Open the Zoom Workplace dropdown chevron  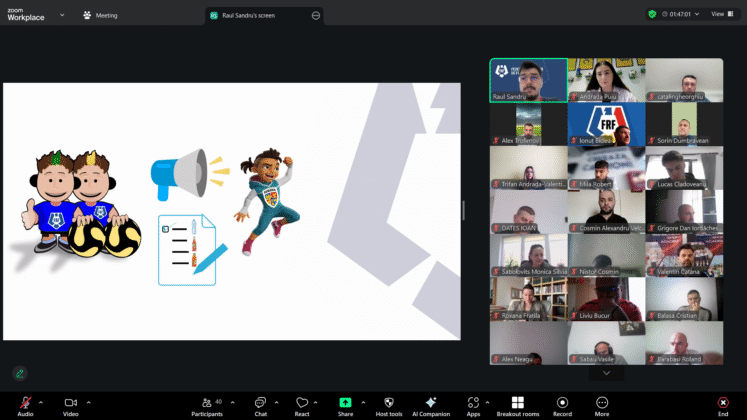coord(62,15)
